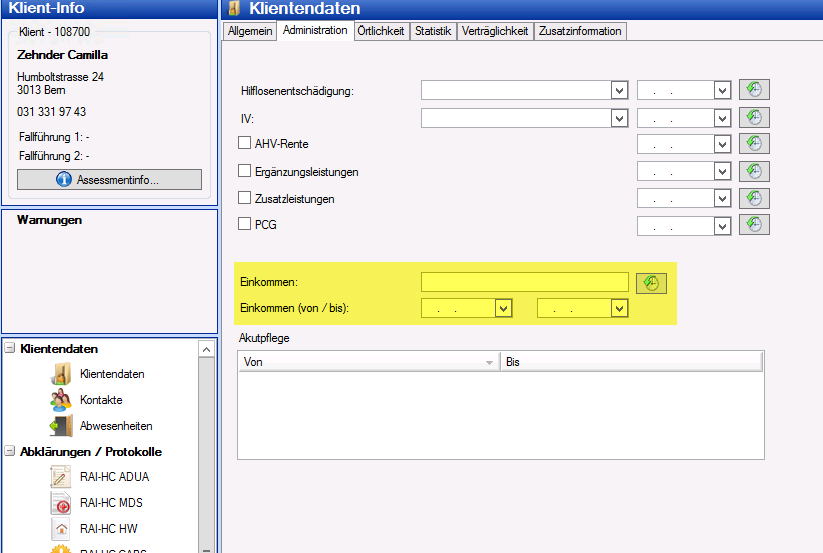
Task: Click the Fallführung 1 label
Action: (54, 137)
